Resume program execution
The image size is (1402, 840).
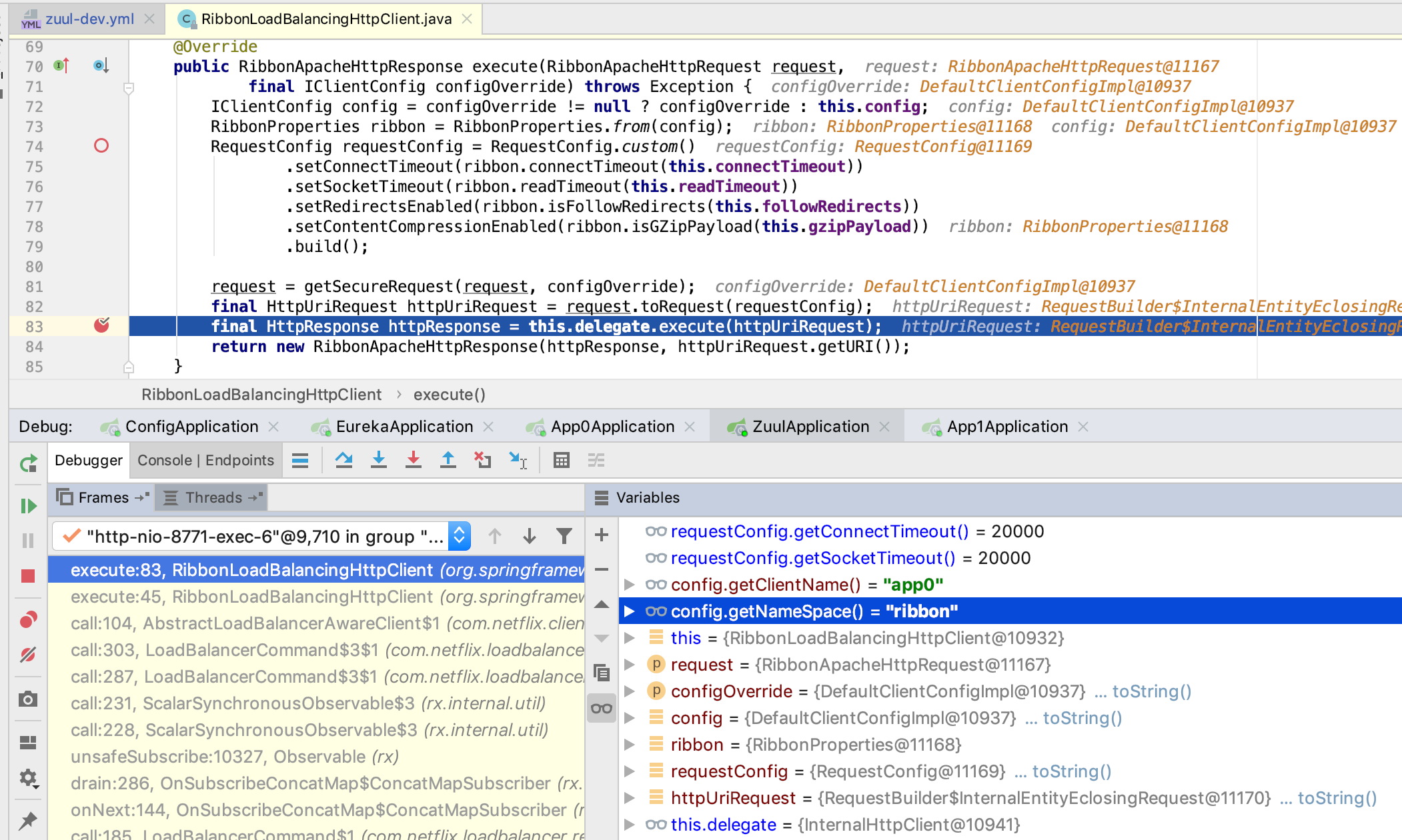click(28, 506)
